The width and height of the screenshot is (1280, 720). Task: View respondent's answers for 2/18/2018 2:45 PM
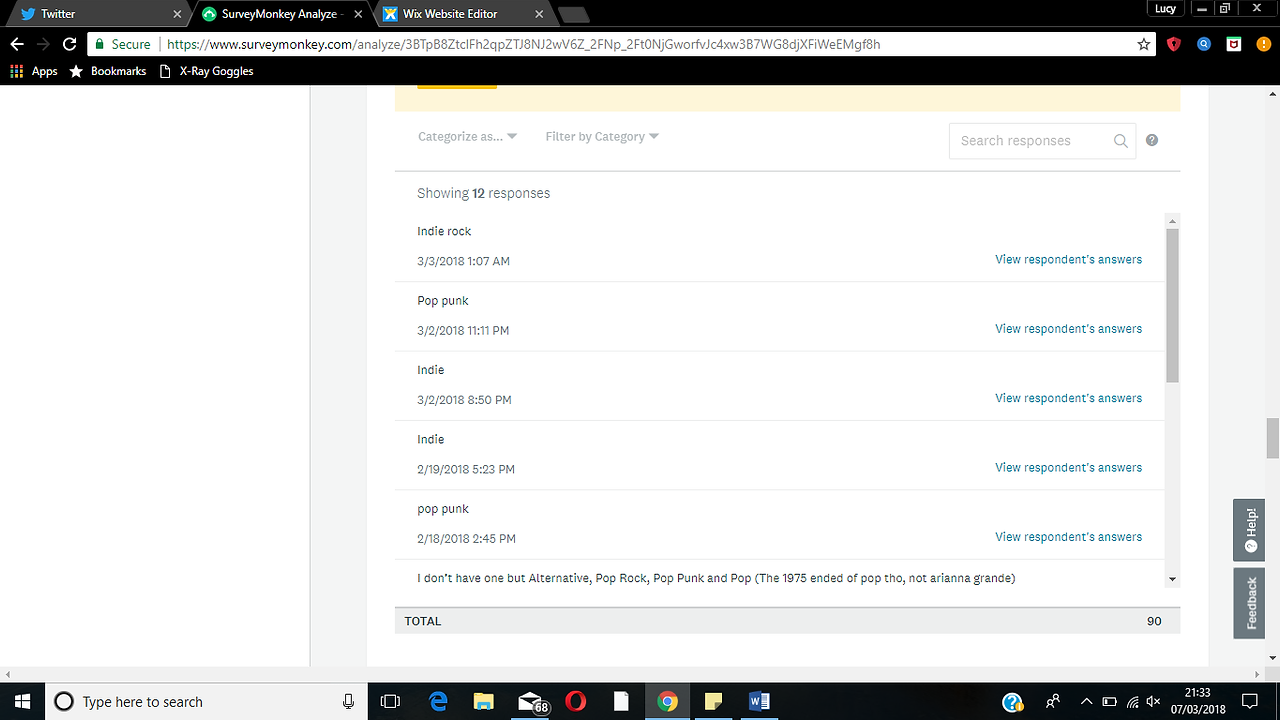pos(1068,537)
